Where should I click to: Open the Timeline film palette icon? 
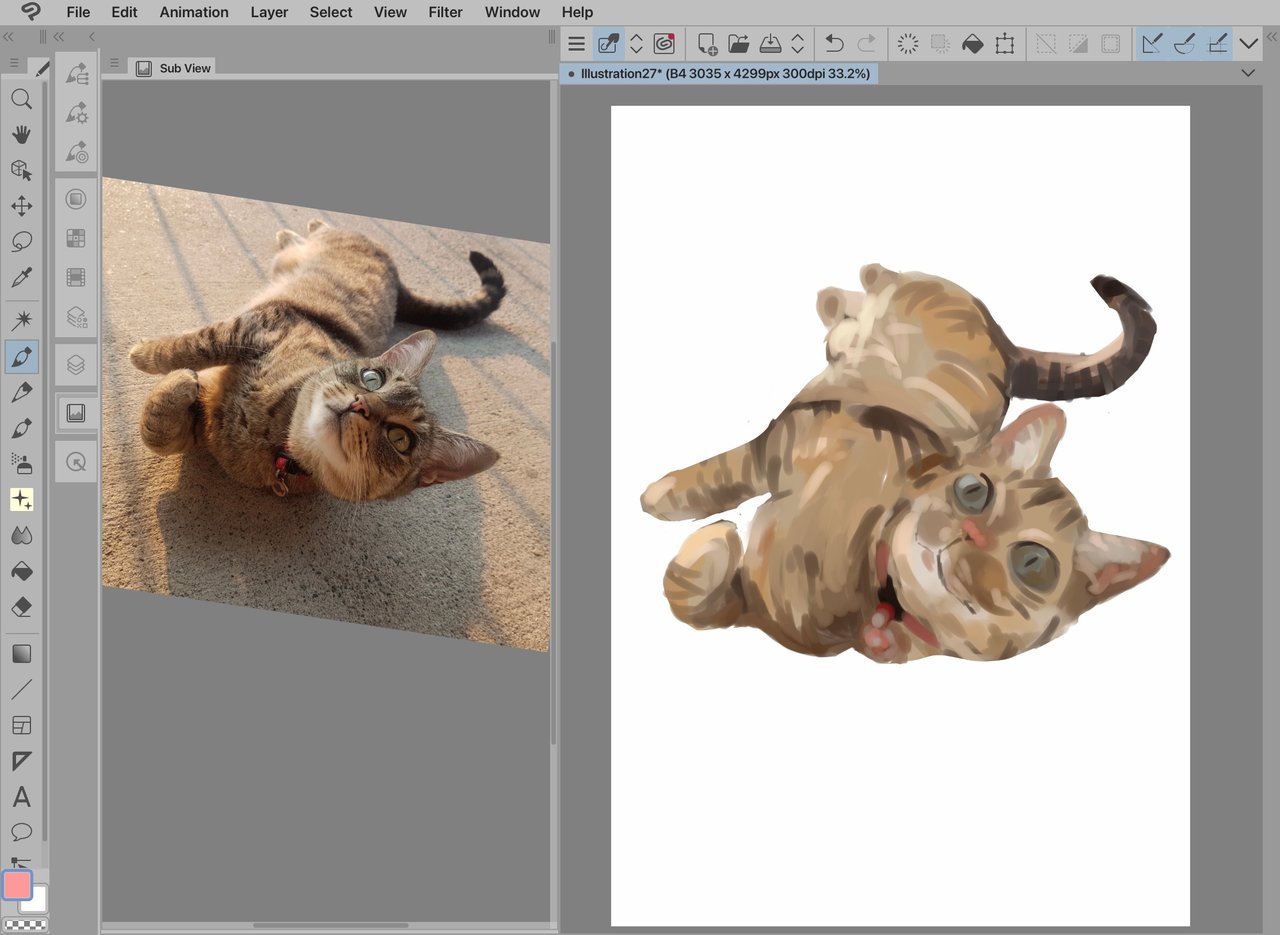click(x=76, y=277)
